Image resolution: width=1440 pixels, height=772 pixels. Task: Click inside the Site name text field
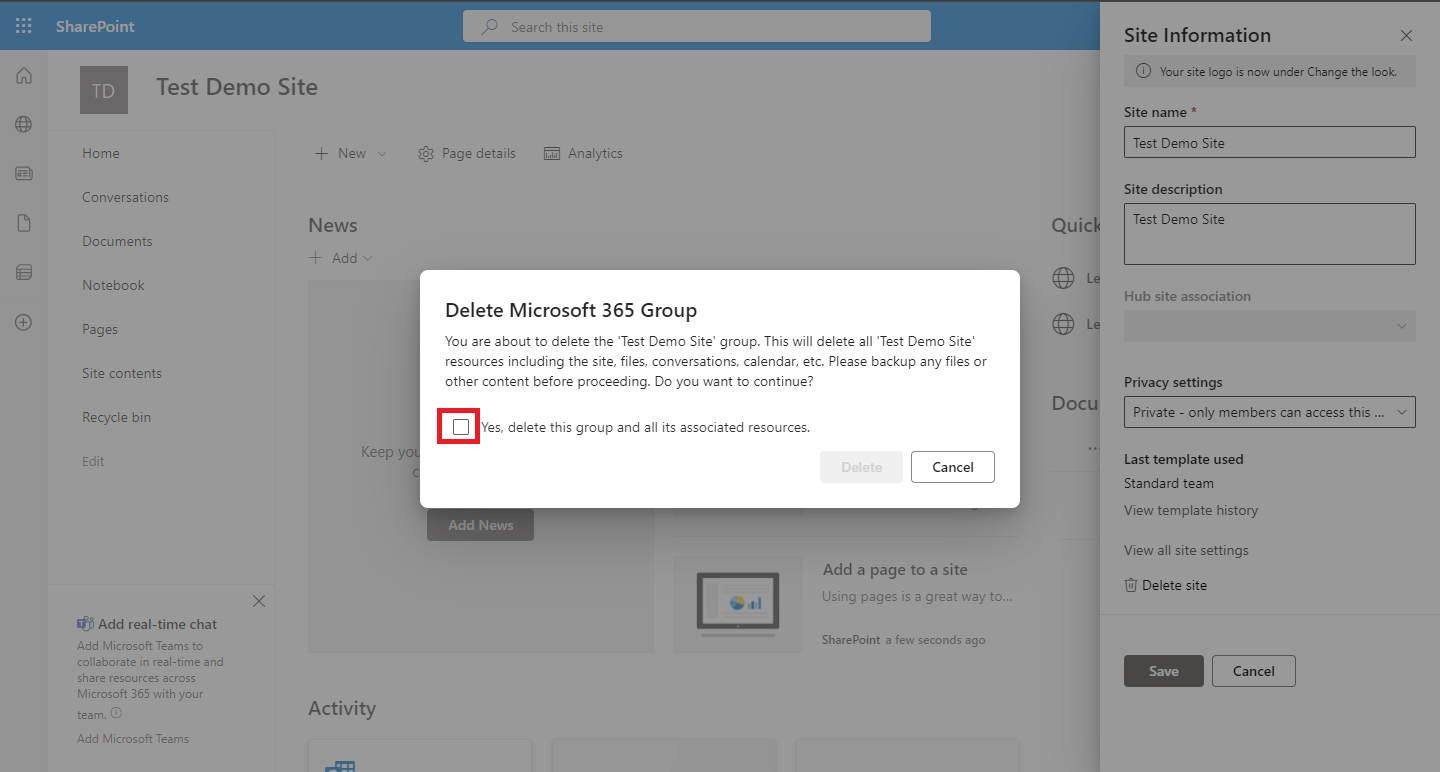[1268, 142]
